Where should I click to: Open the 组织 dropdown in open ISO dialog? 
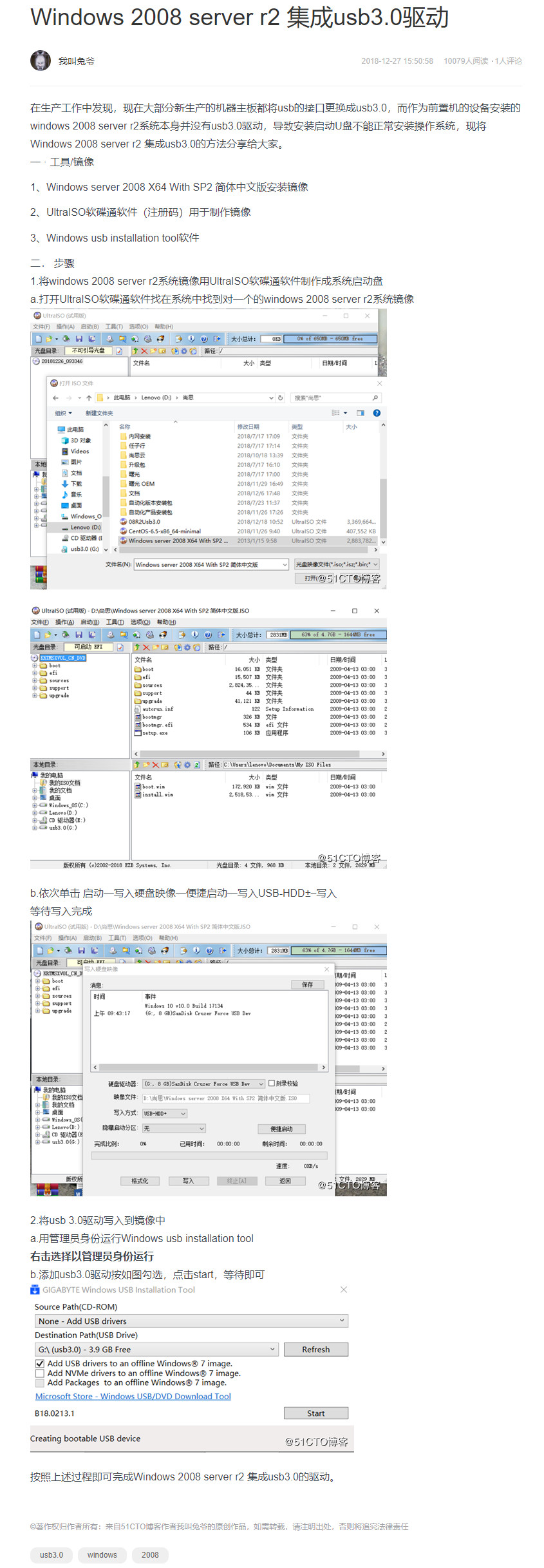63,414
